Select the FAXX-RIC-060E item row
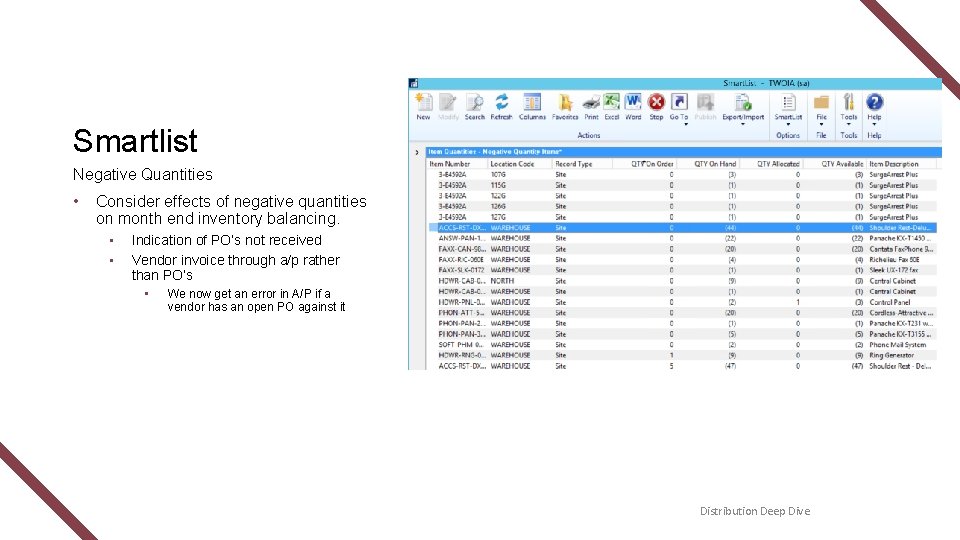The width and height of the screenshot is (960, 540). pyautogui.click(x=682, y=260)
